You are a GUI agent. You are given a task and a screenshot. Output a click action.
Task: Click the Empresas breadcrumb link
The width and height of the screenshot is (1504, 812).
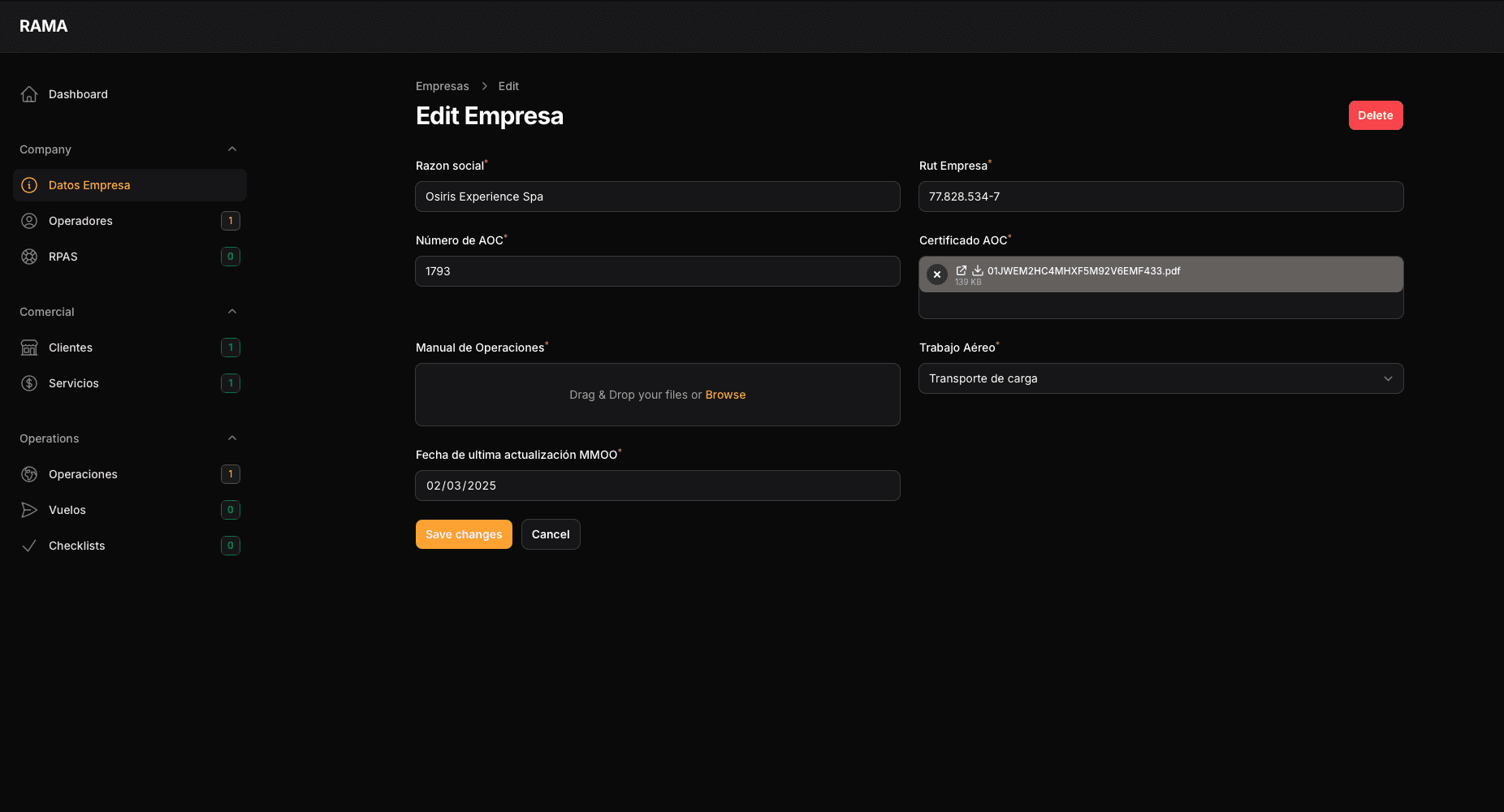(443, 86)
